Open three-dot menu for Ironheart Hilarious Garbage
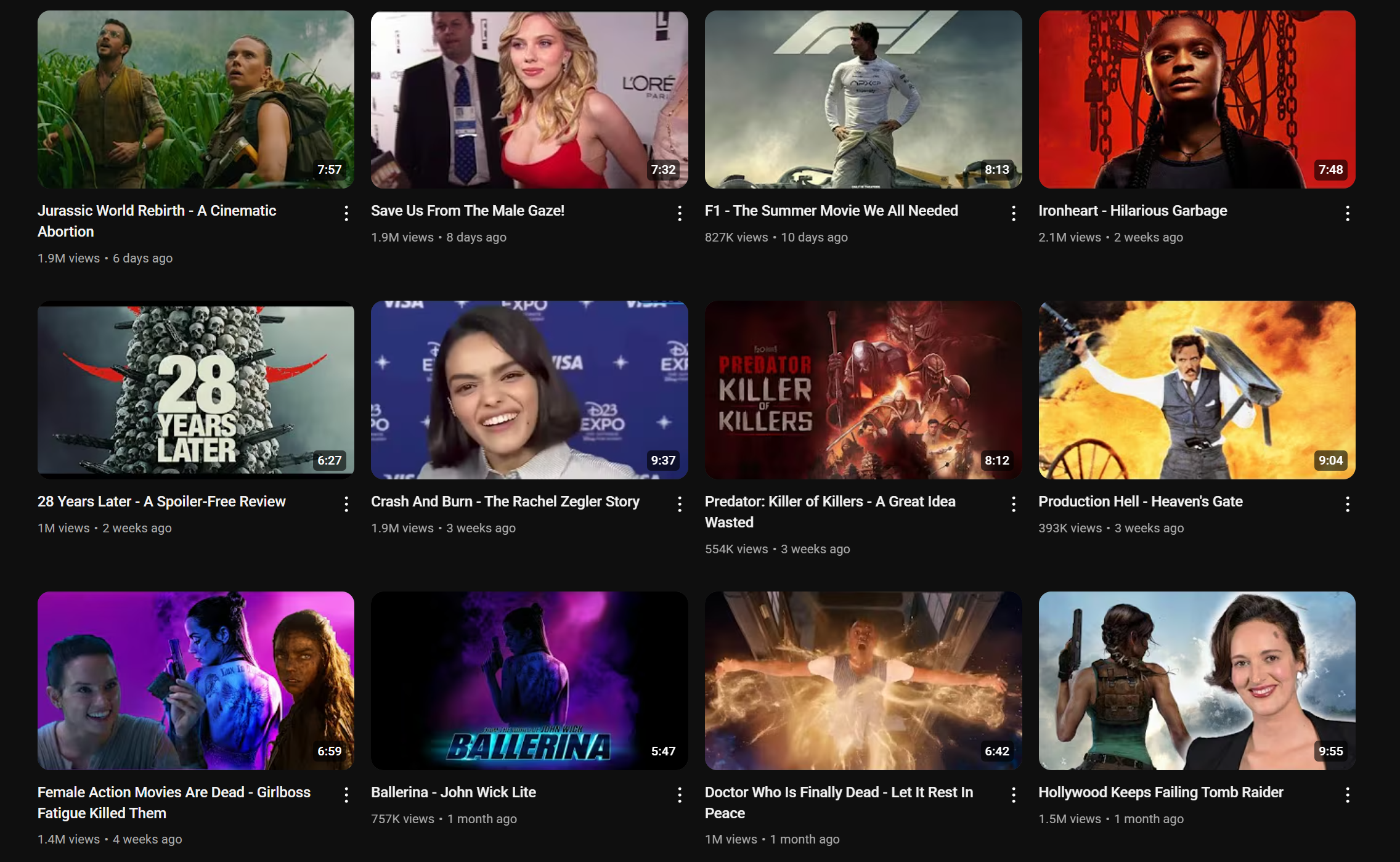The width and height of the screenshot is (1400, 862). [x=1348, y=213]
